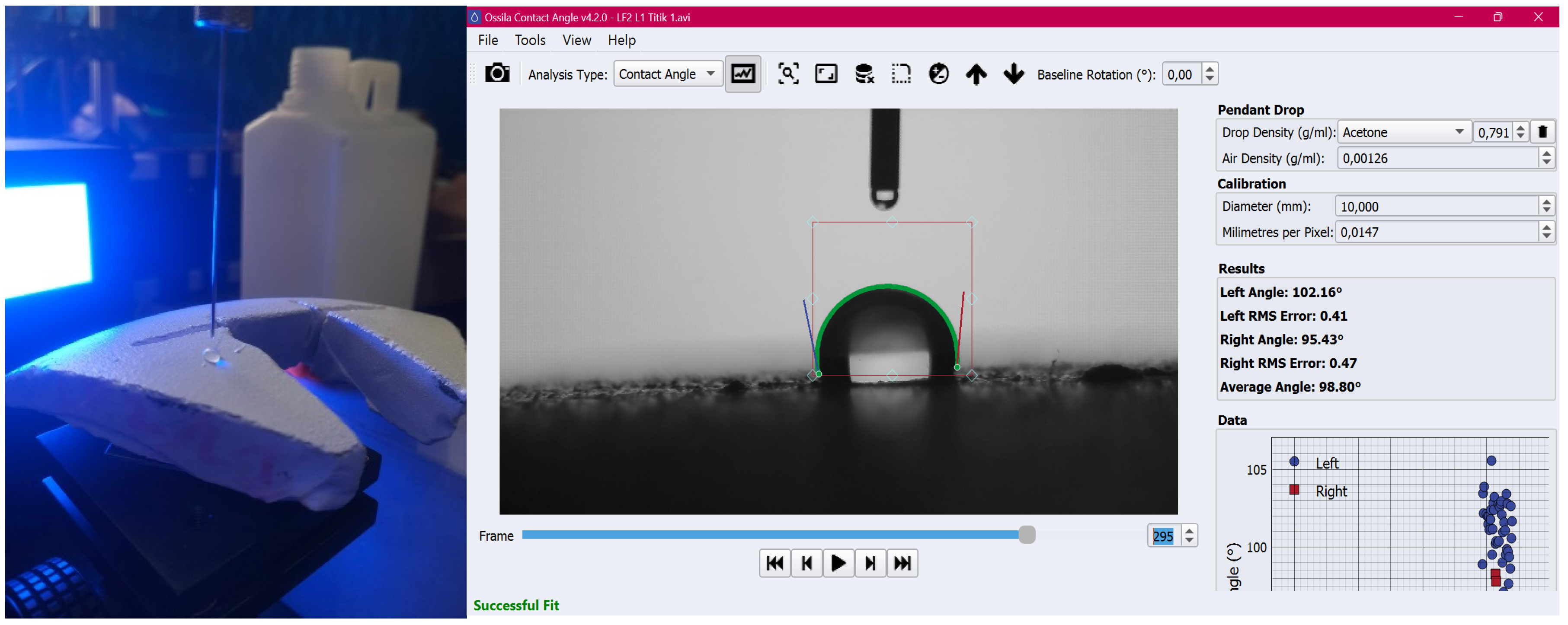Step back one frame
This screenshot has width=1568, height=625.
click(x=806, y=563)
